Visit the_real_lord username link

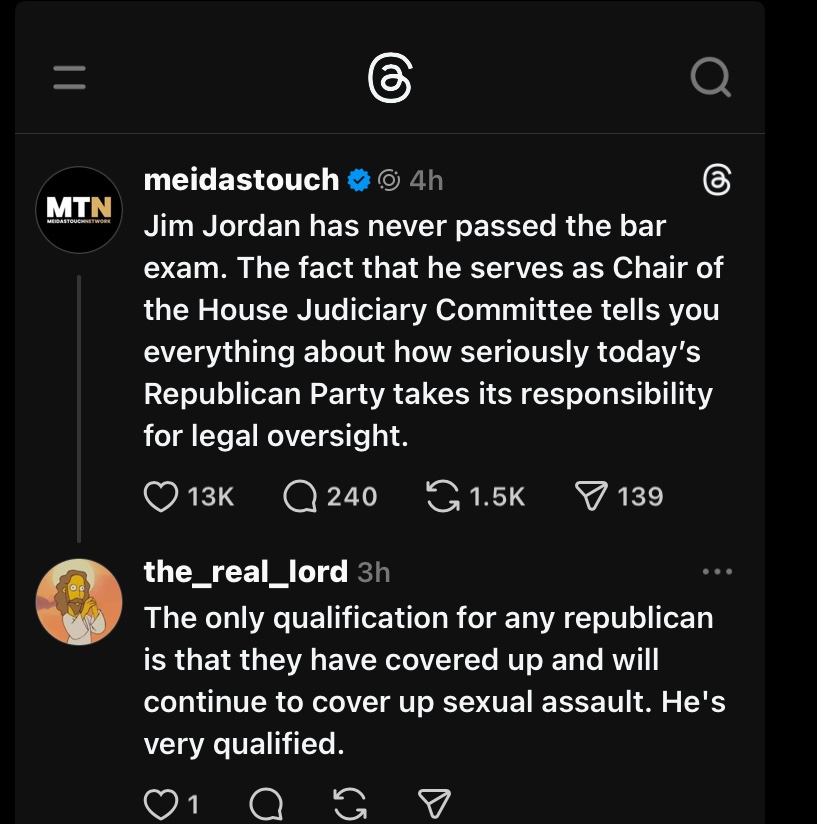[245, 572]
